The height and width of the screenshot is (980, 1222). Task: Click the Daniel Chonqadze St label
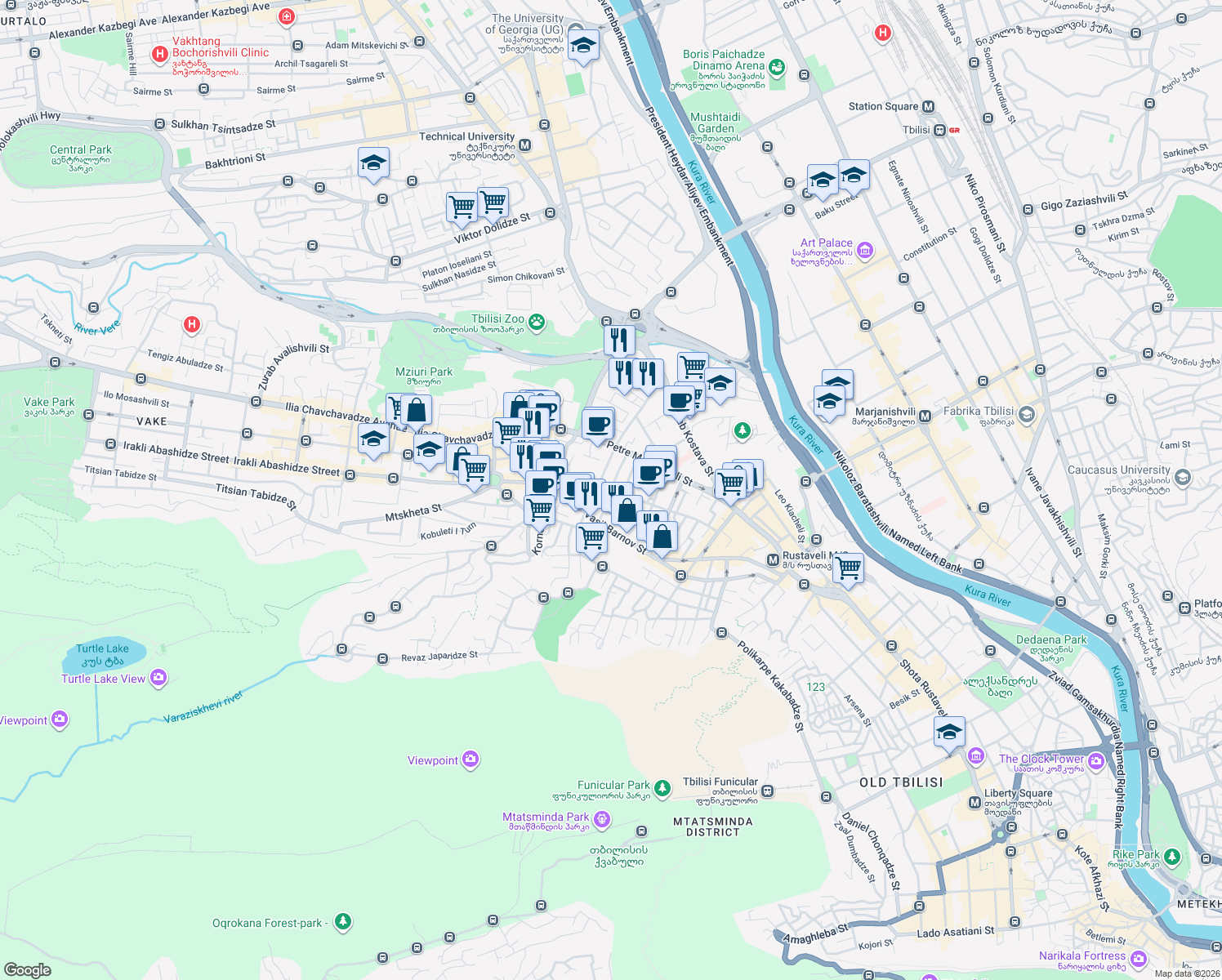(872, 851)
